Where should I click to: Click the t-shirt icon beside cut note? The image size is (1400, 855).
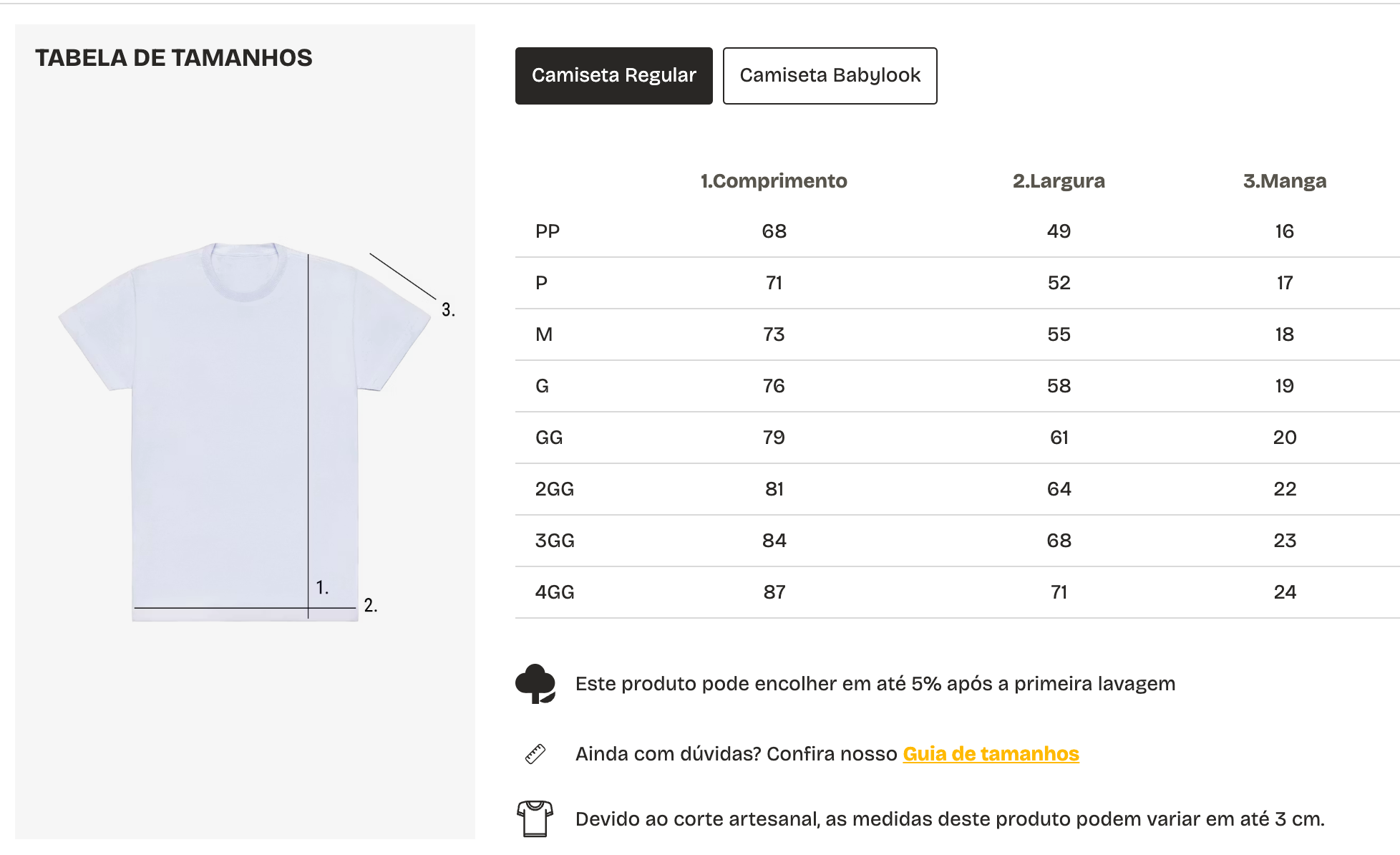tap(535, 818)
